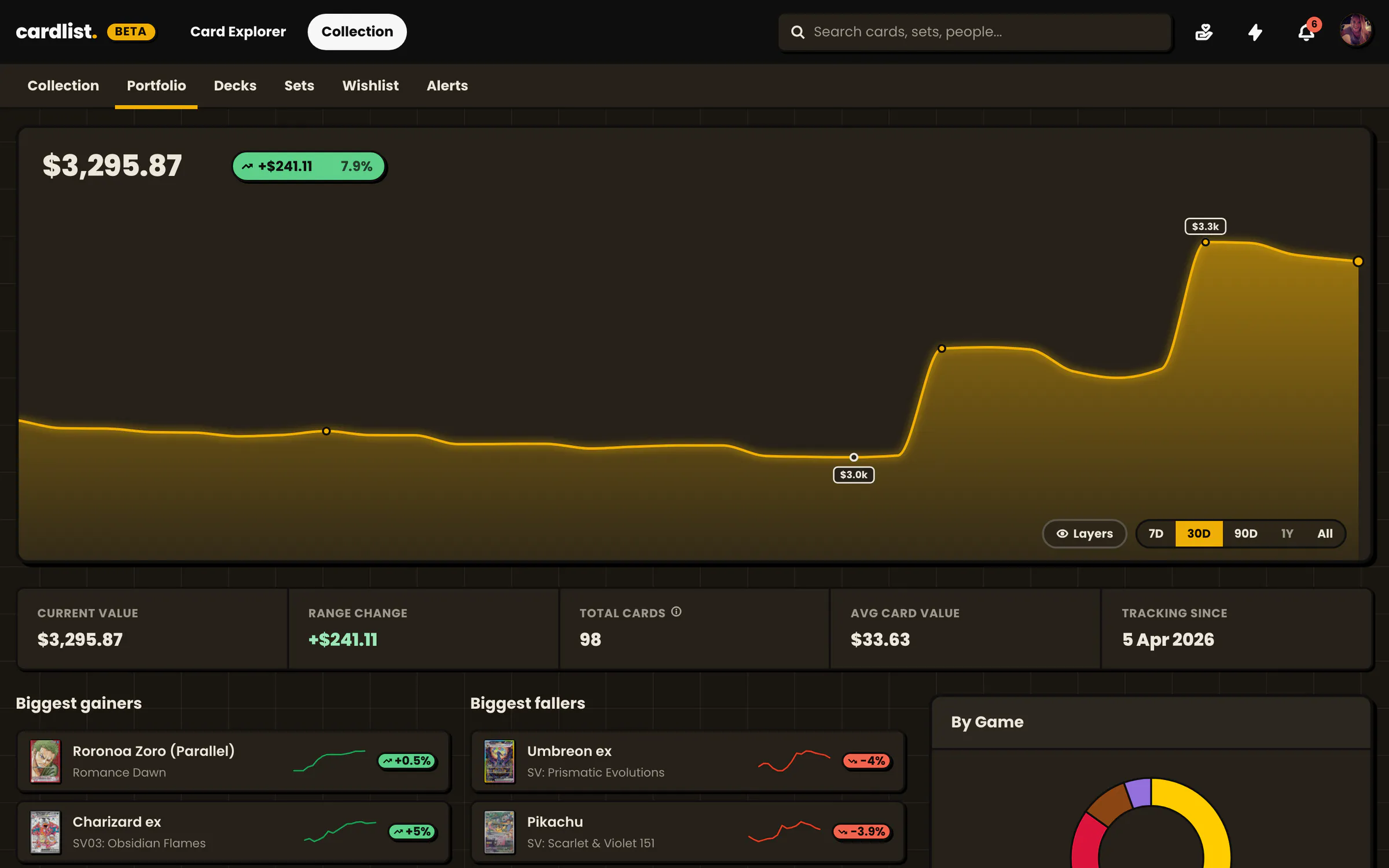Viewport: 1389px width, 868px height.
Task: Open the Wishlist tab
Action: [x=370, y=86]
